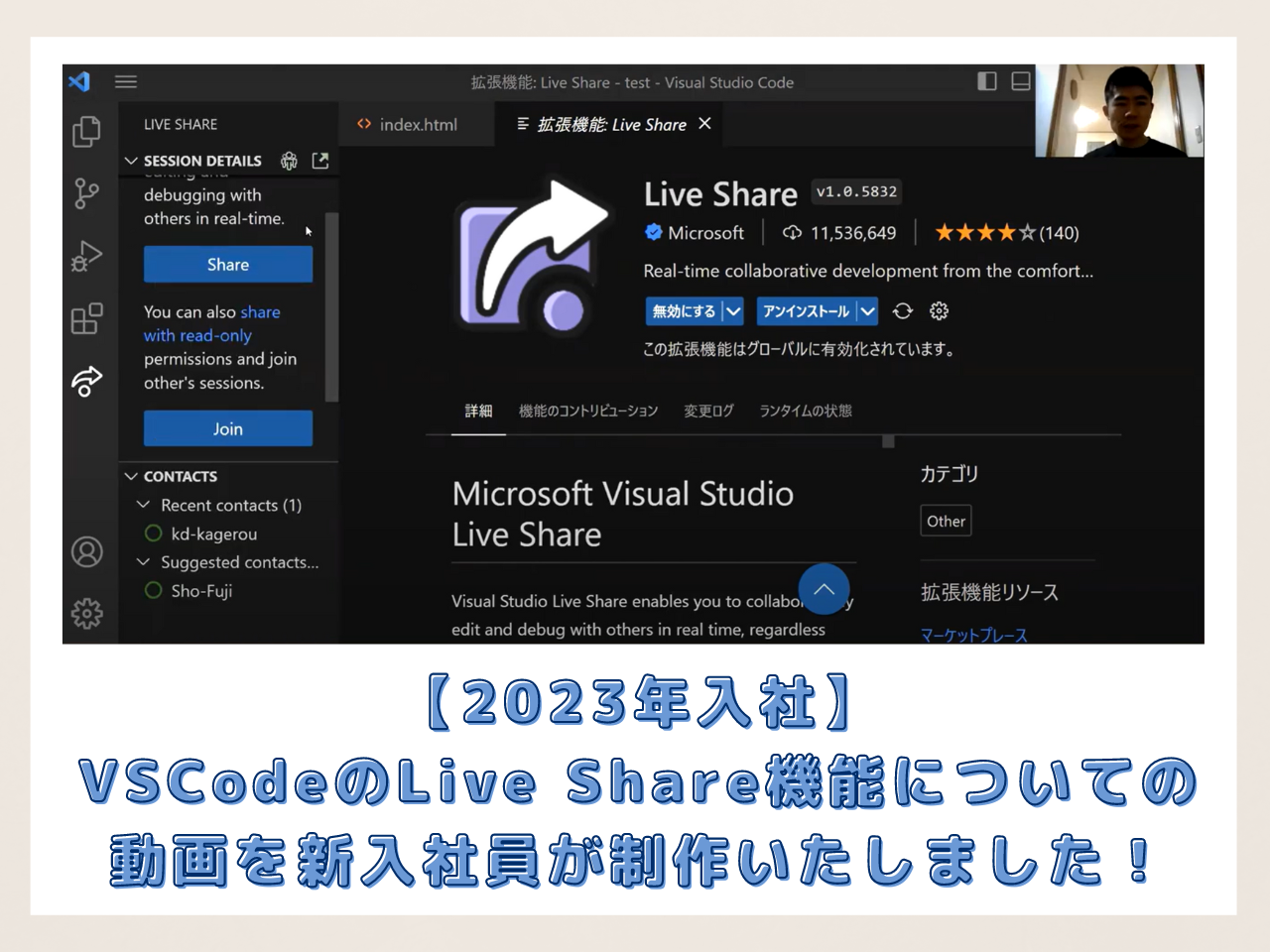
Task: Click the アンインストール button
Action: pyautogui.click(x=807, y=311)
